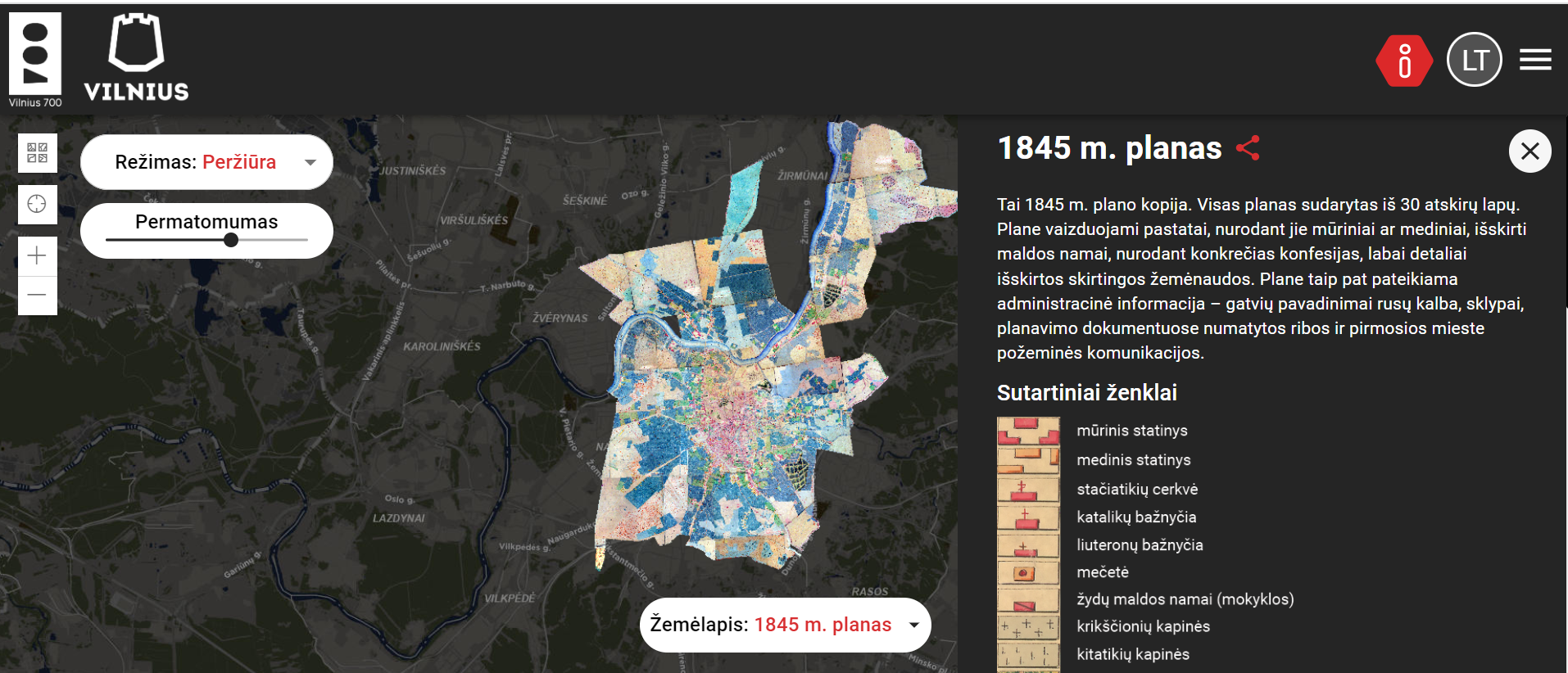Zoom in on the map
The width and height of the screenshot is (1568, 673).
click(38, 256)
